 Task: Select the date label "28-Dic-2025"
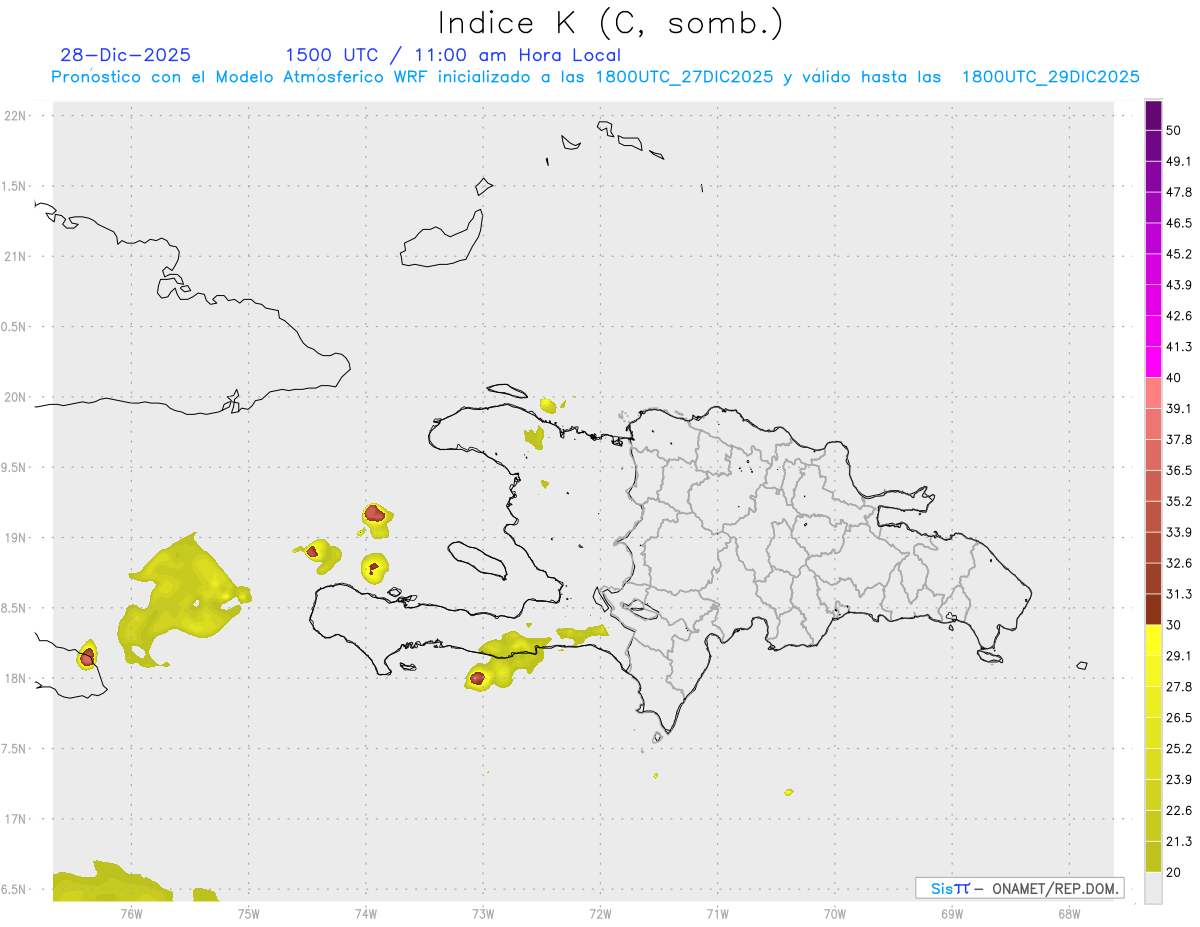pos(126,55)
